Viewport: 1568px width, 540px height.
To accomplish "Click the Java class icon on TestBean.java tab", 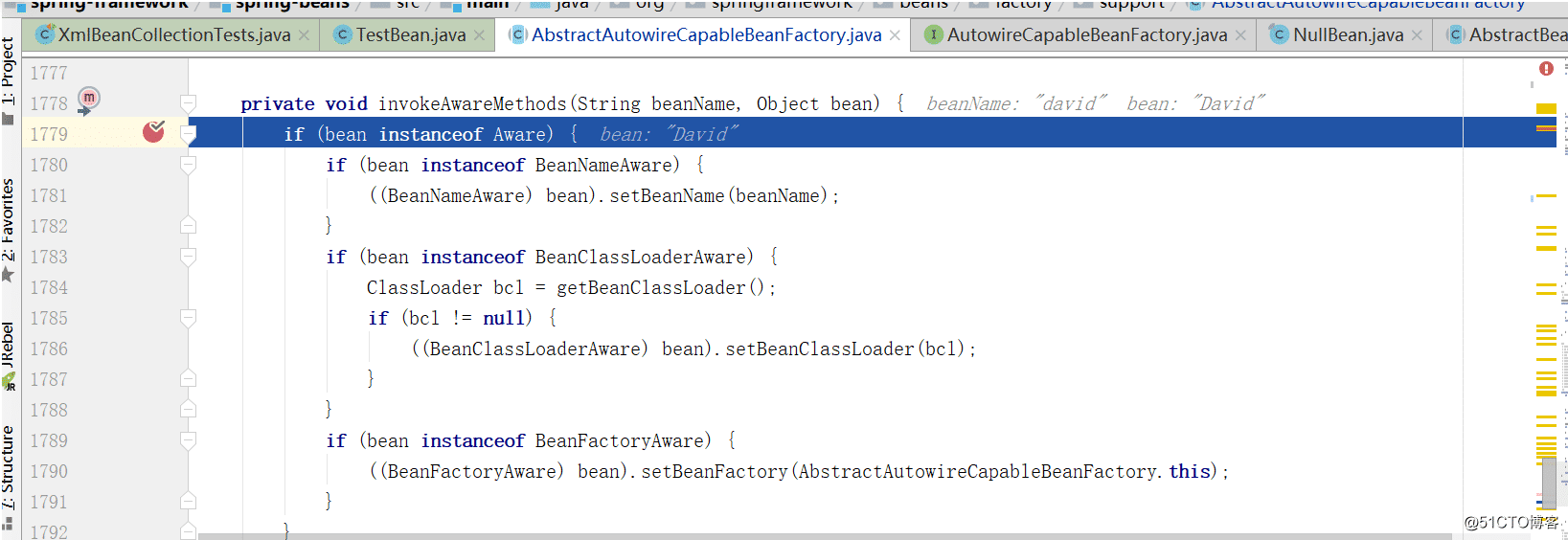I will 343,35.
